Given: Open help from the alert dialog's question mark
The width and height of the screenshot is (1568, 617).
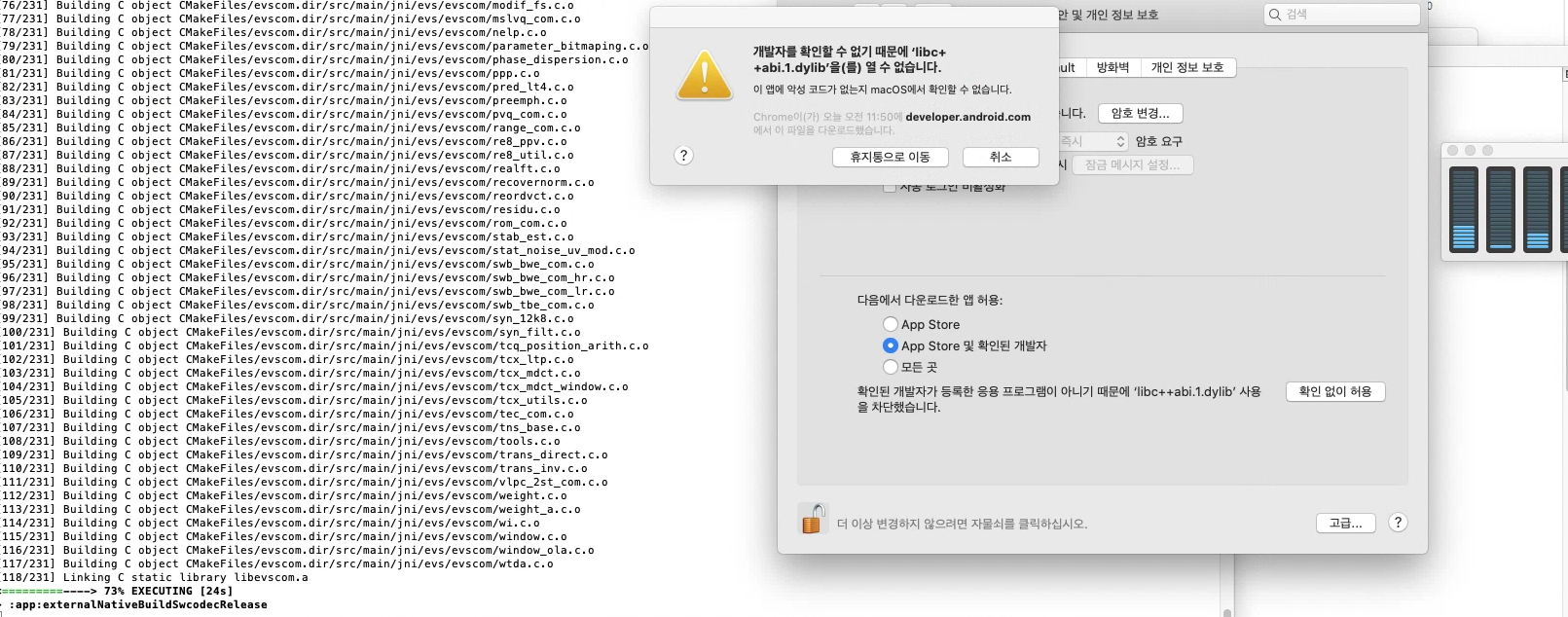Looking at the screenshot, I should [684, 156].
